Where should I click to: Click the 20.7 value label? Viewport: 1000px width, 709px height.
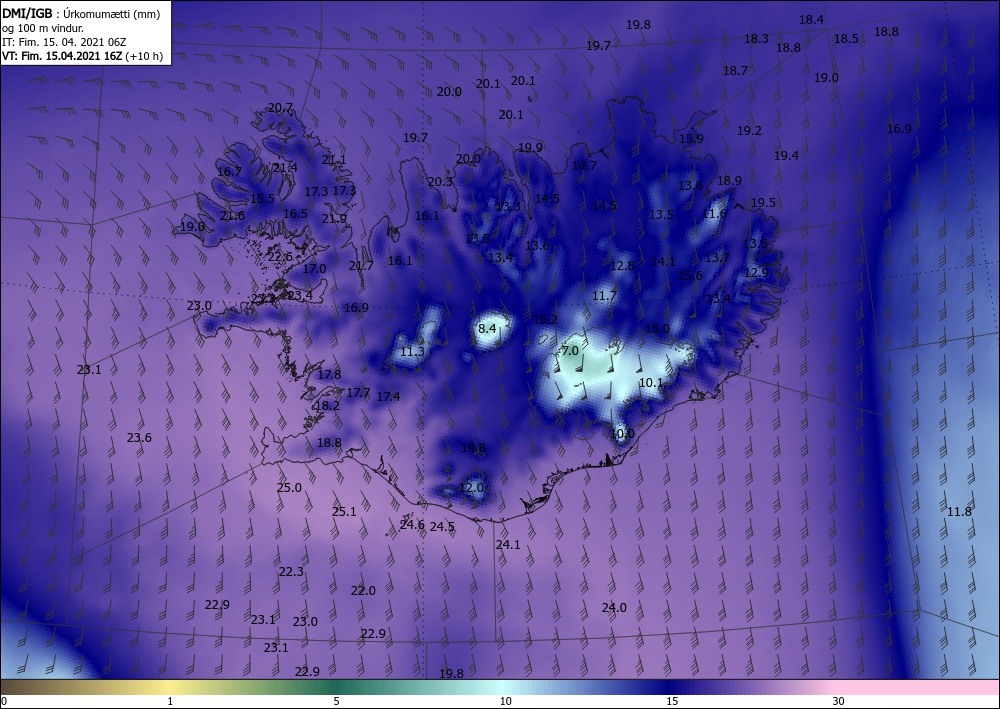(281, 108)
